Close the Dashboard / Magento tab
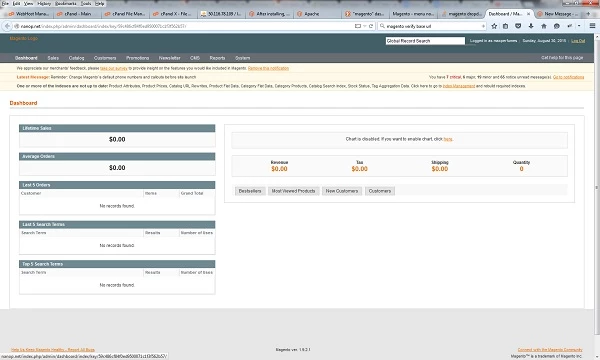Image resolution: width=600 pixels, height=360 pixels. 528,14
